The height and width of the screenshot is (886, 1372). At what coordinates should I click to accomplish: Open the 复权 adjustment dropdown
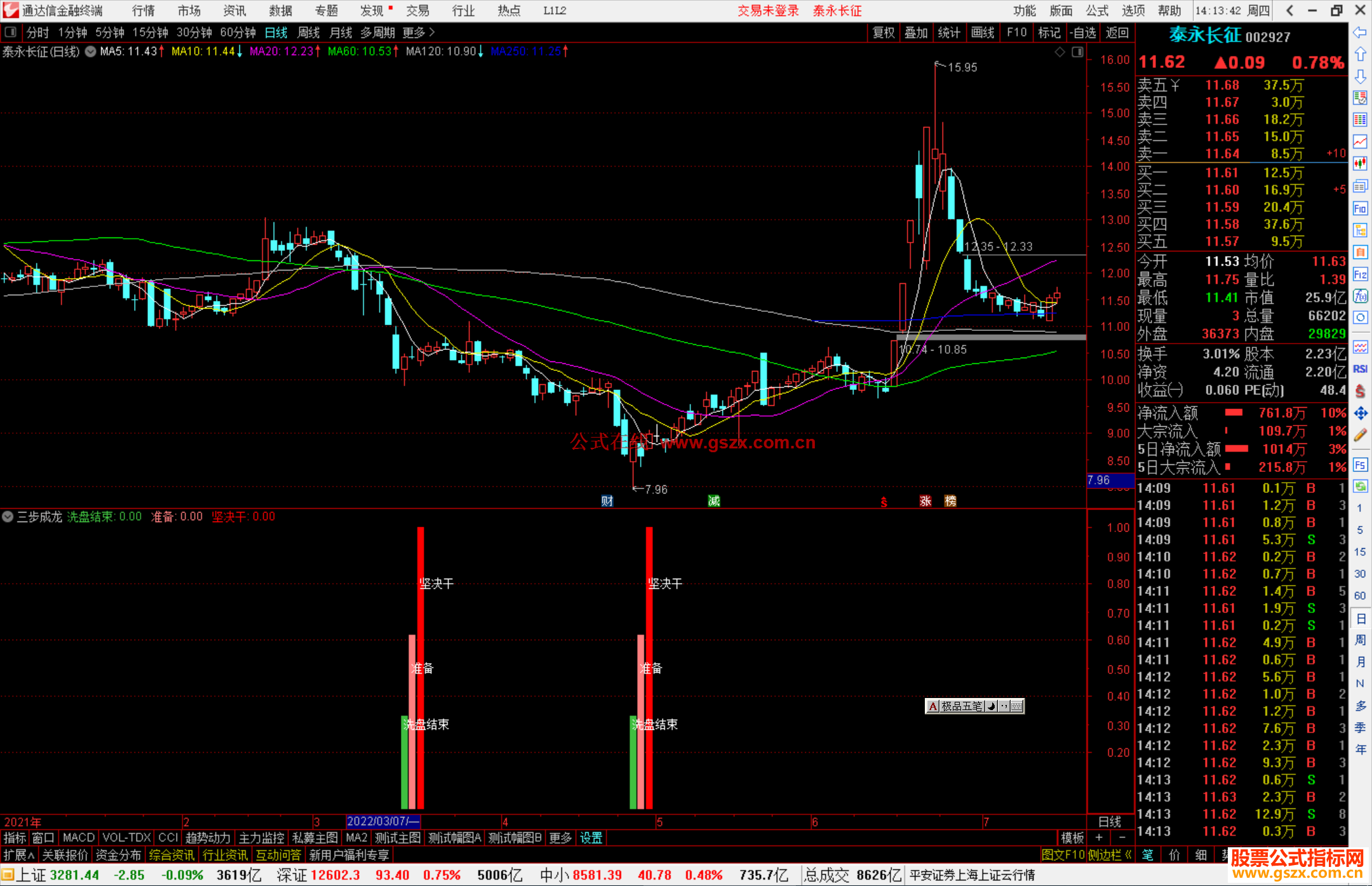(884, 32)
